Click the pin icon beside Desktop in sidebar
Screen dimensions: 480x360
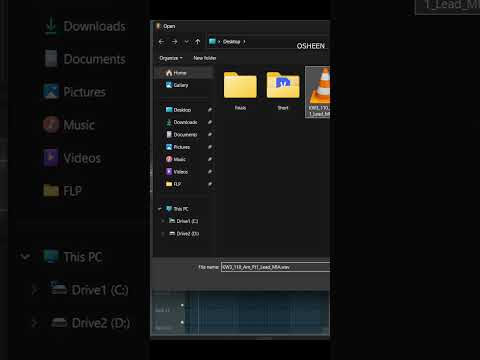210,110
